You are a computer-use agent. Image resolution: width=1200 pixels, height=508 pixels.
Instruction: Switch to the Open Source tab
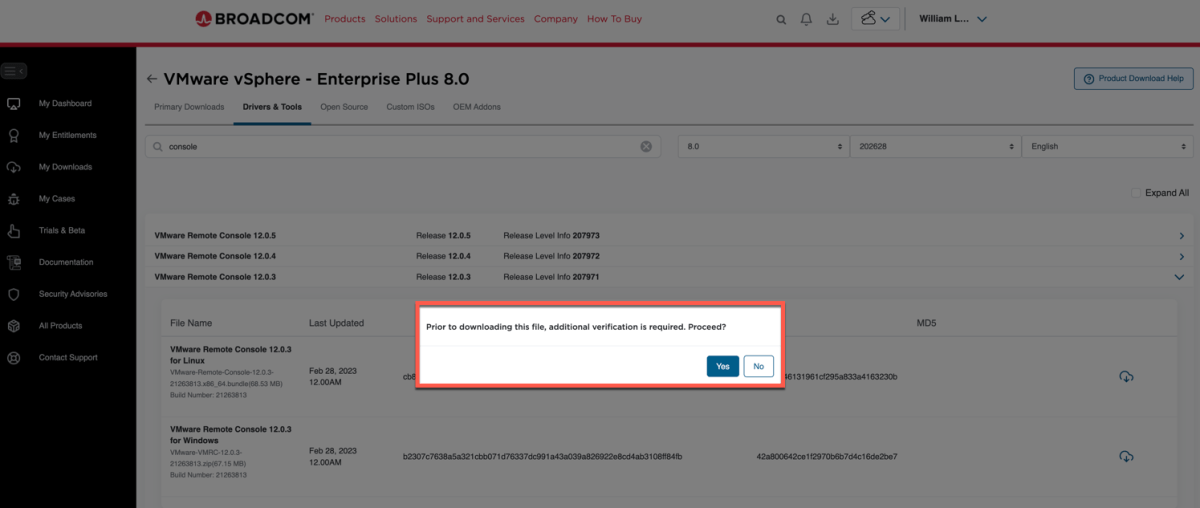click(344, 107)
